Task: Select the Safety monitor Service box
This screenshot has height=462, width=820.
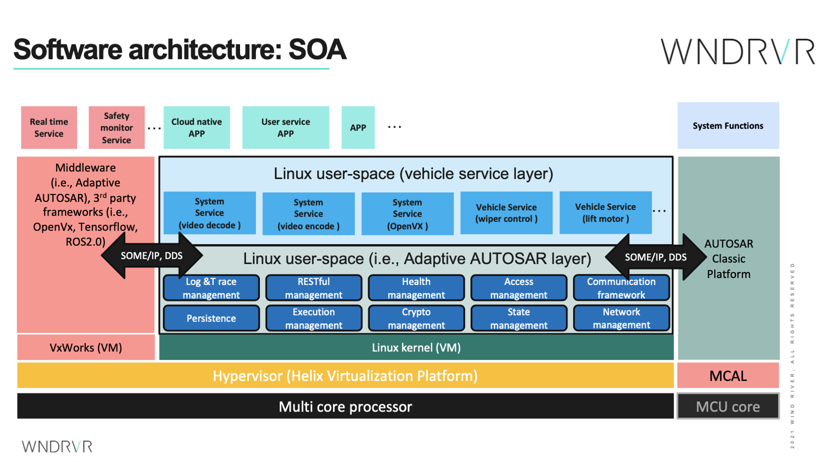Action: [x=117, y=128]
